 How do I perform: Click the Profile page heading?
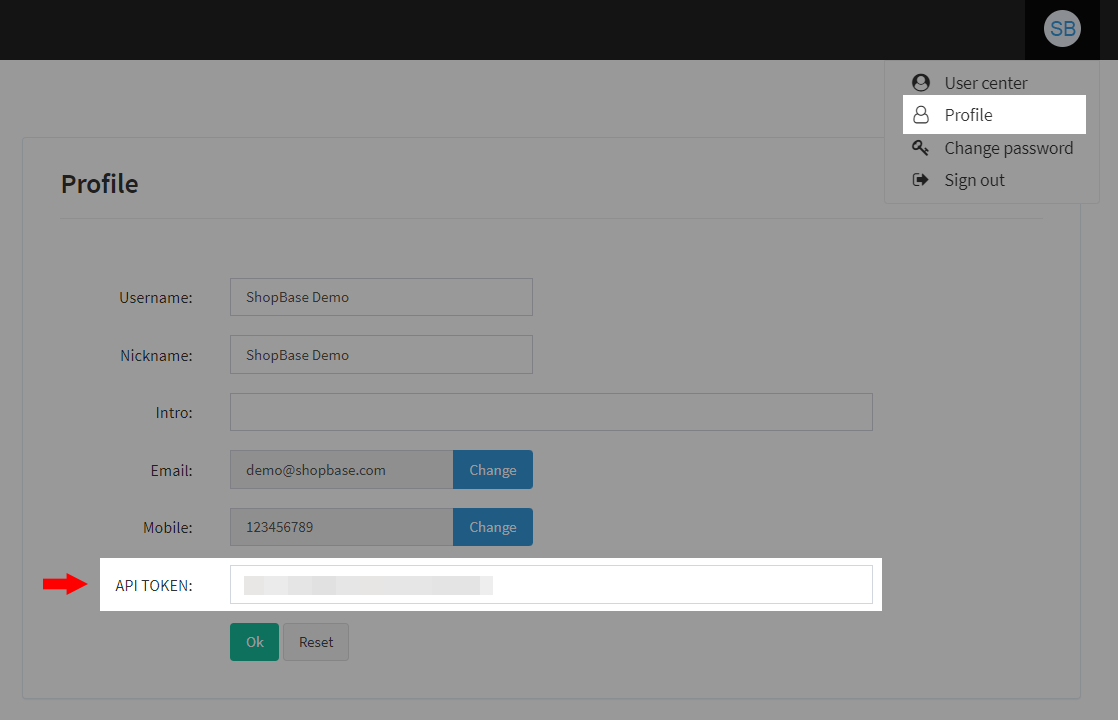click(x=100, y=184)
